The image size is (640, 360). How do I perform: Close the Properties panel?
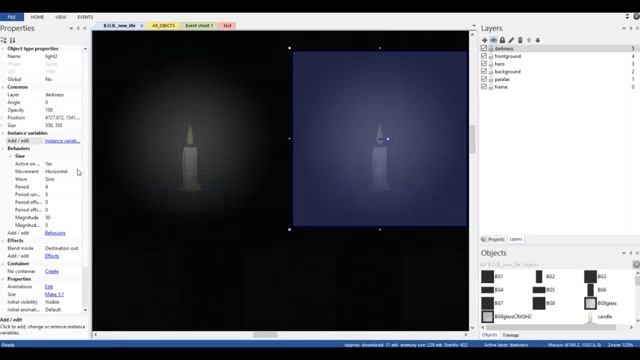tap(85, 29)
